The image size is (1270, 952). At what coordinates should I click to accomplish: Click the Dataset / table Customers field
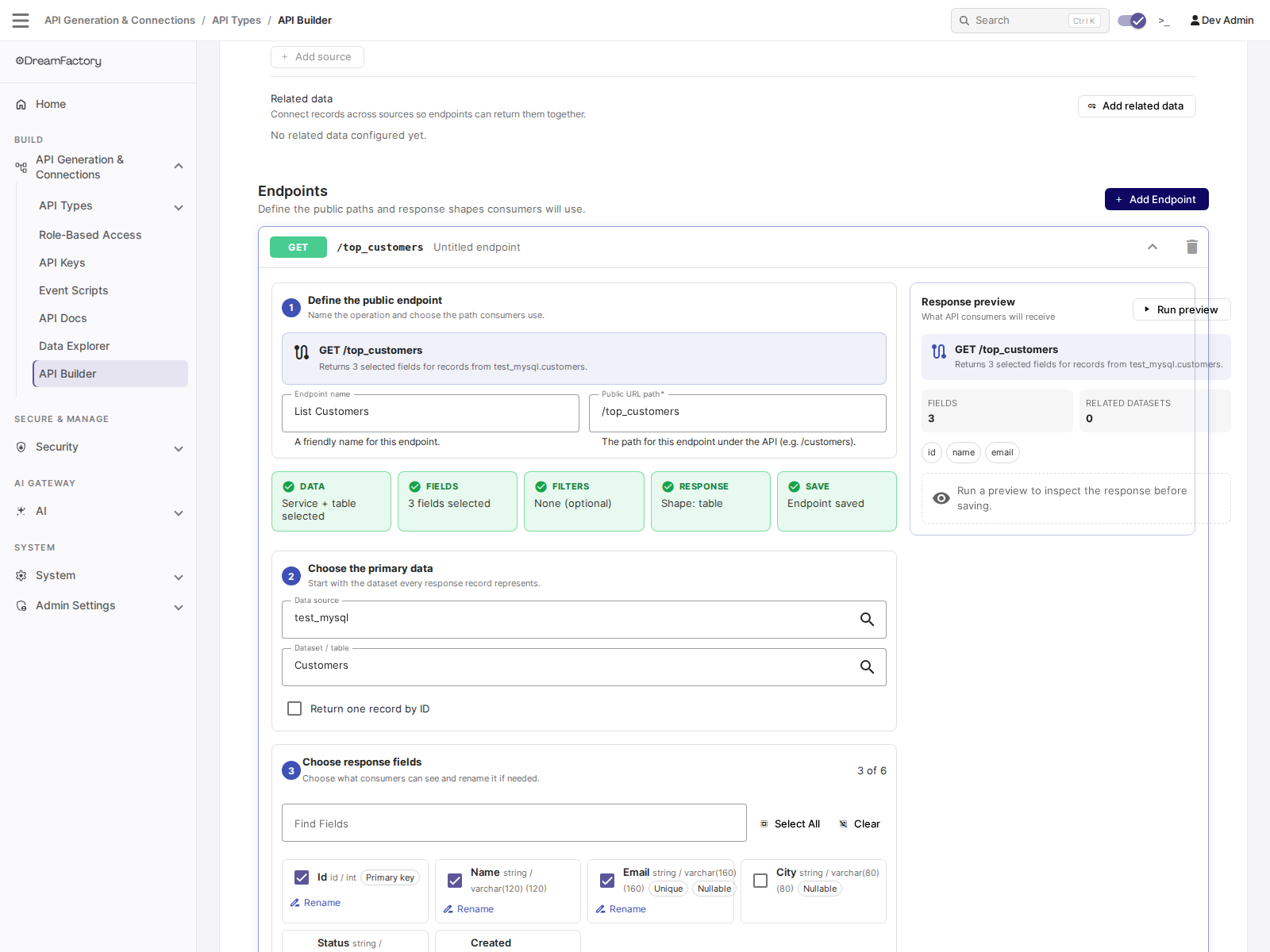(x=584, y=666)
